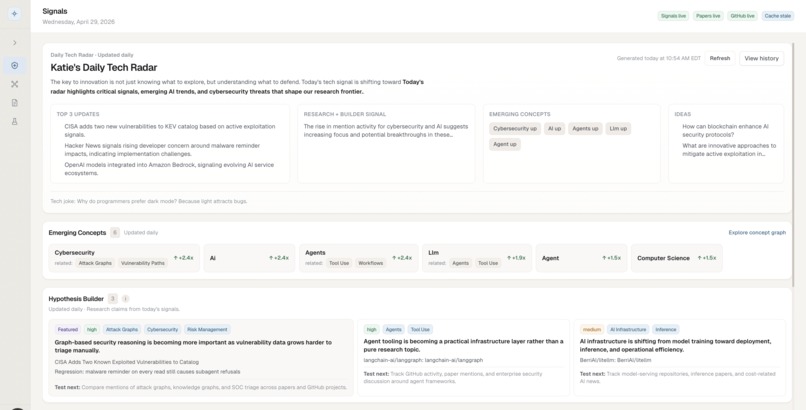The height and width of the screenshot is (410, 806).
Task: Click the Hypothesis Builder info icon
Action: pyautogui.click(x=125, y=299)
